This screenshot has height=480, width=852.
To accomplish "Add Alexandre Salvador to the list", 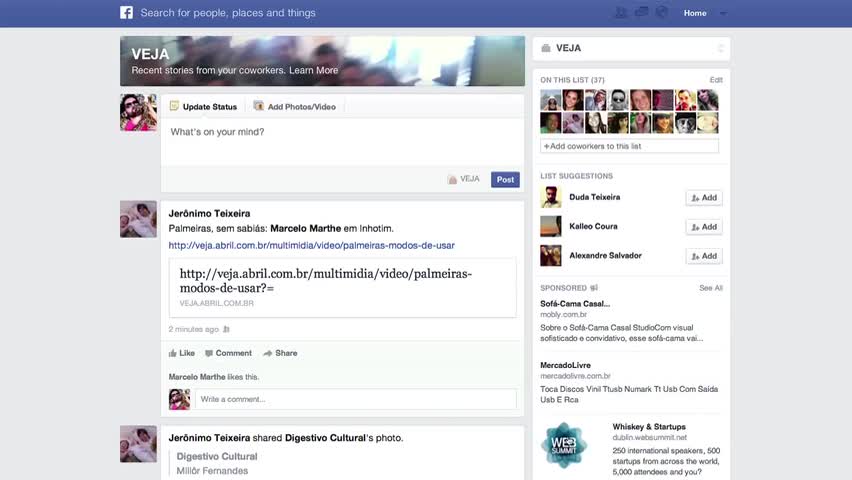I will (704, 256).
